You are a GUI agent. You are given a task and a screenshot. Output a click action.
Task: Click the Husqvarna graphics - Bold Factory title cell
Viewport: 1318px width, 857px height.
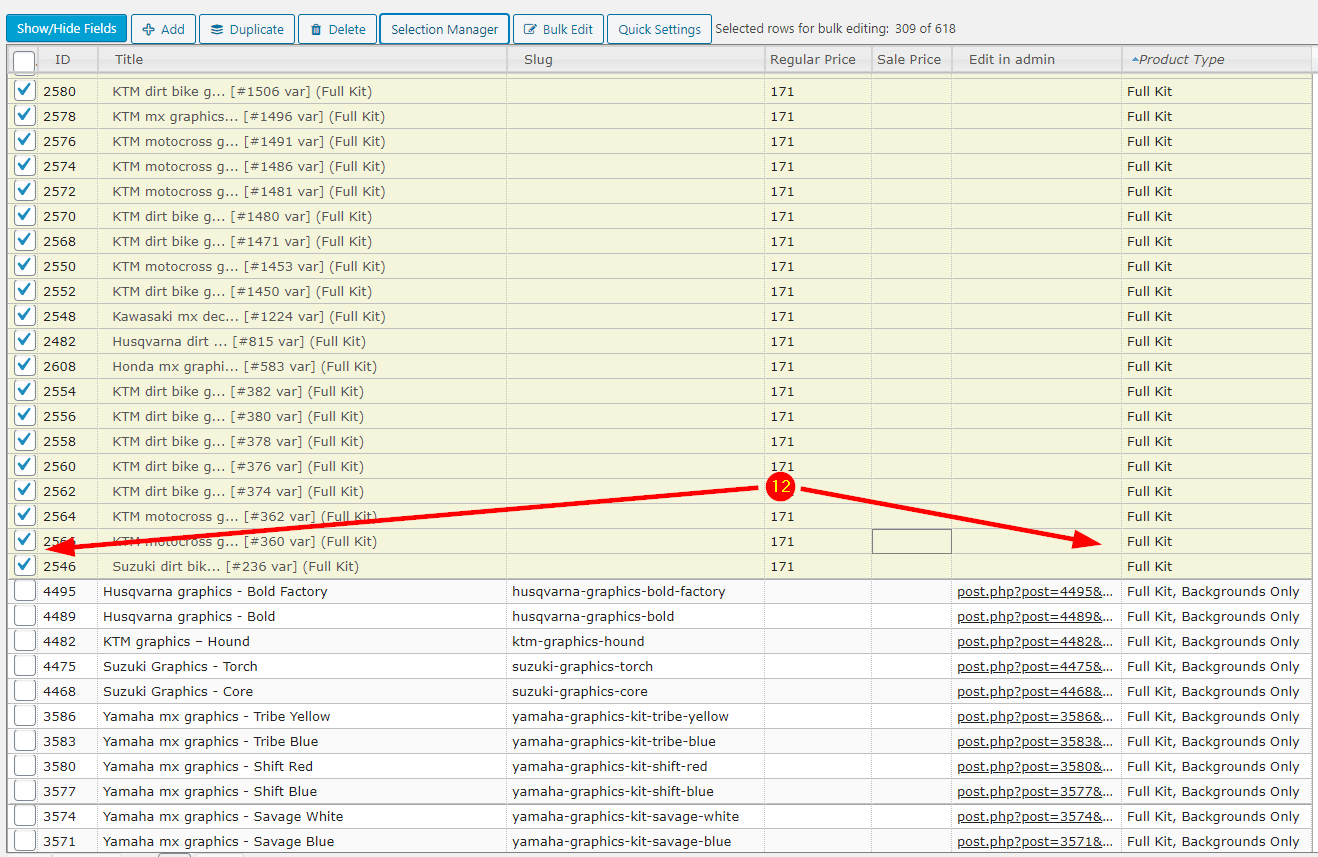pyautogui.click(x=215, y=591)
